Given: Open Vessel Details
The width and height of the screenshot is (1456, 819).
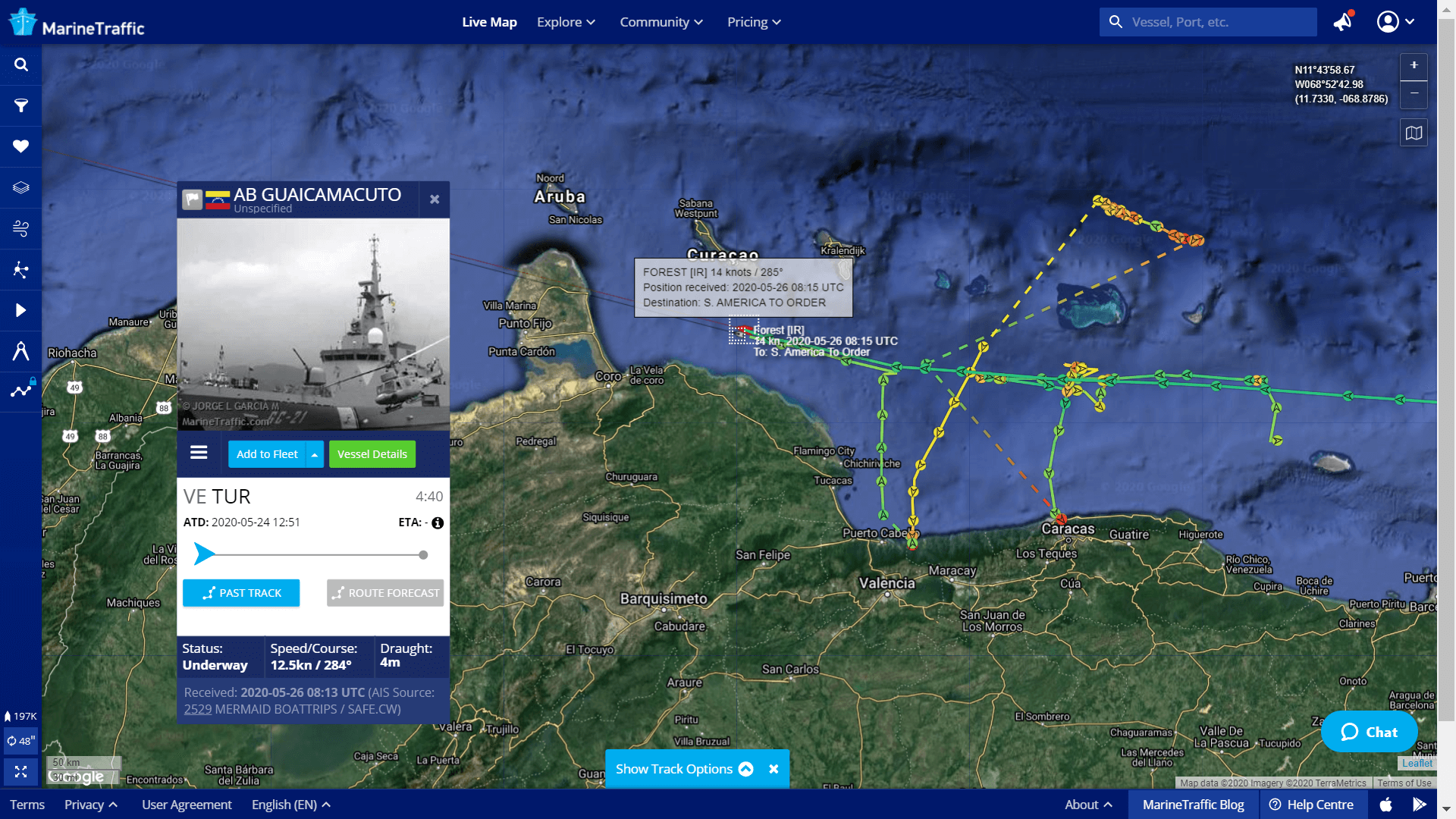Looking at the screenshot, I should click(x=372, y=454).
